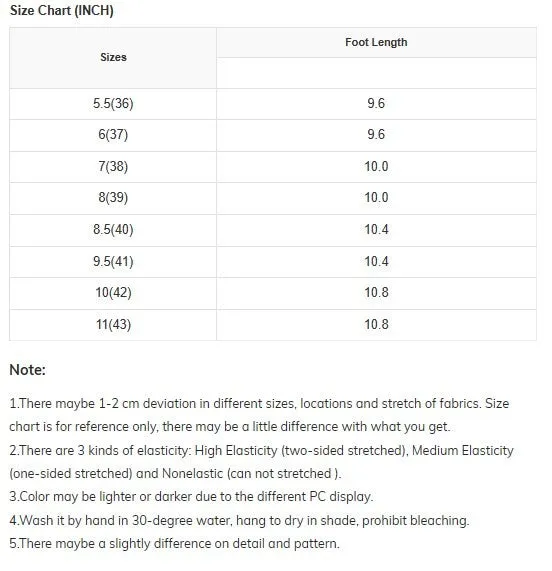Screen dimensions: 552x571
Task: Click the 8(39) size cell
Action: pos(113,198)
